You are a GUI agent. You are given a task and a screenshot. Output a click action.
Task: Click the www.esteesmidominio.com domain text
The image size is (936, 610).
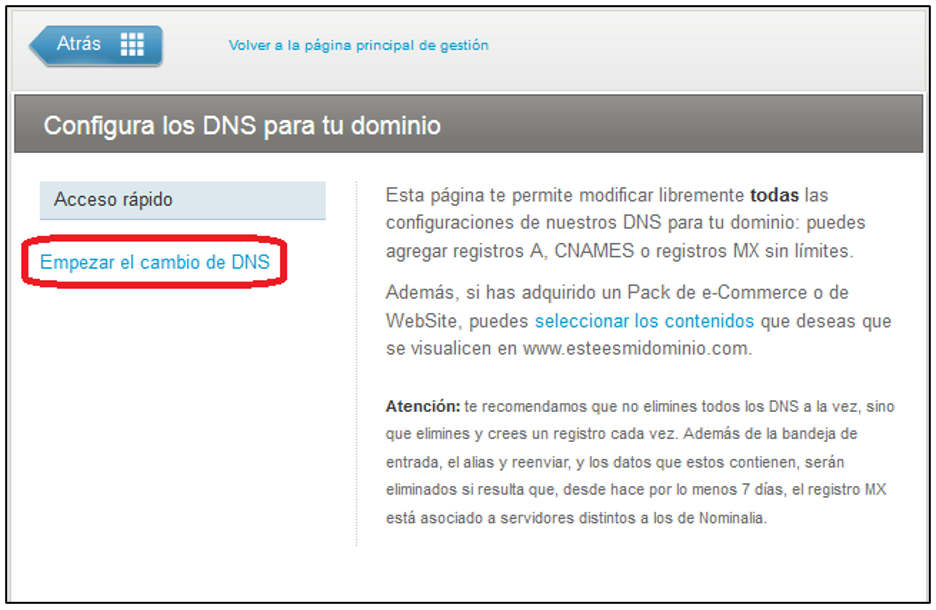(635, 350)
